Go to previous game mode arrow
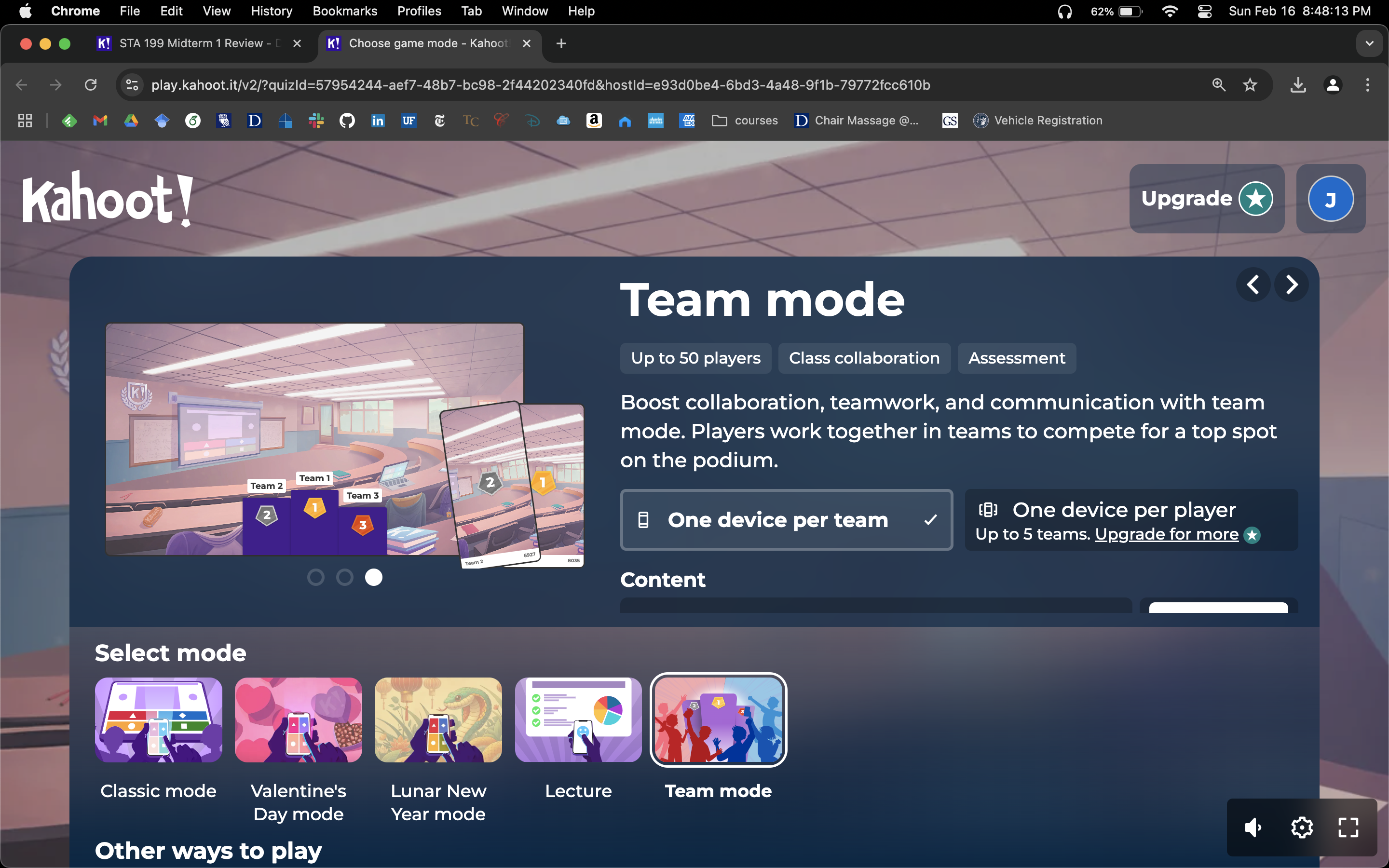1389x868 pixels. (1253, 284)
